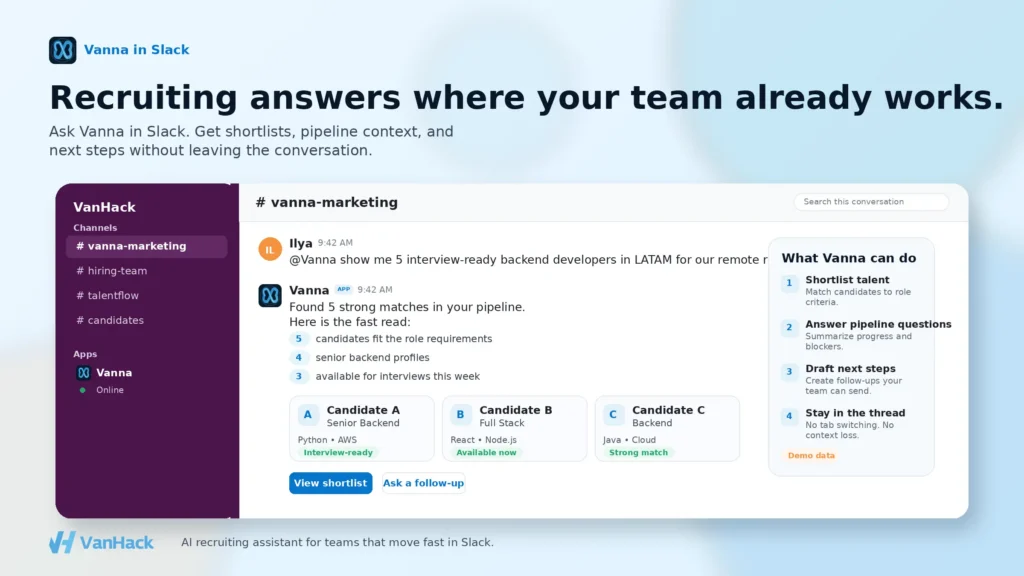Click the 'Shortlist talent' item text
The image size is (1024, 576).
(847, 280)
